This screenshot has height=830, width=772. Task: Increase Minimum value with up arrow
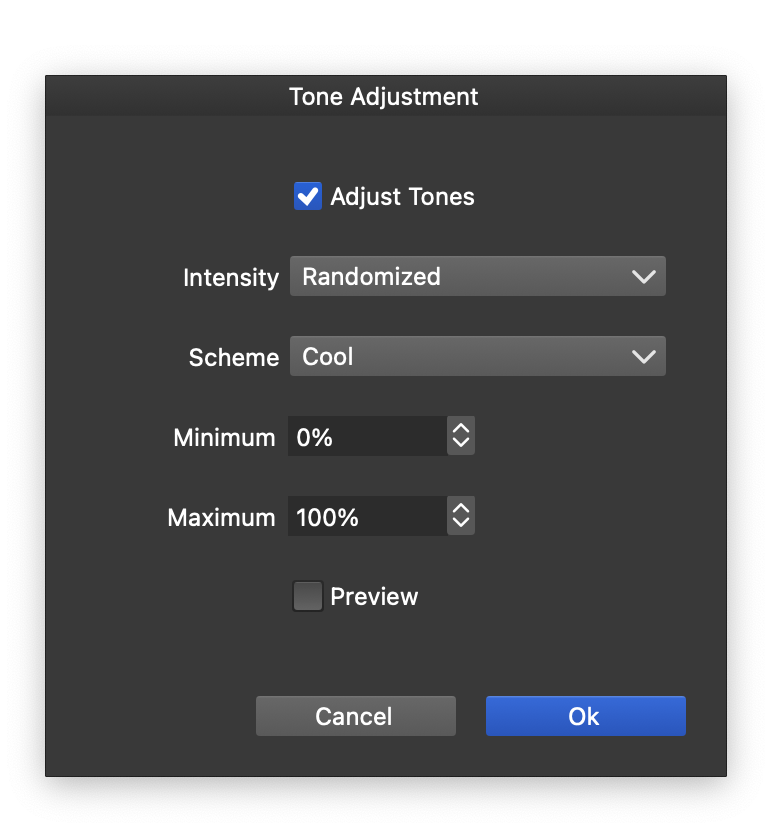pos(460,430)
